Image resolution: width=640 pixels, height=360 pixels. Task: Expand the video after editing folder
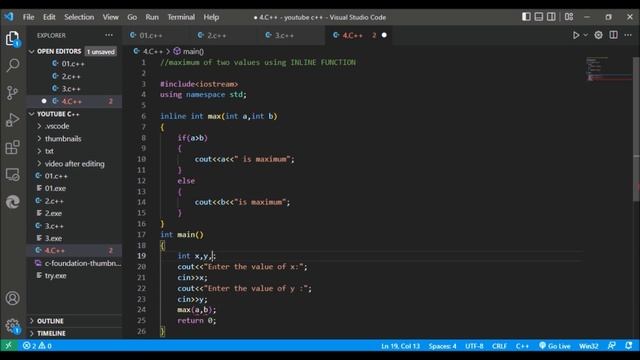[x=75, y=164]
